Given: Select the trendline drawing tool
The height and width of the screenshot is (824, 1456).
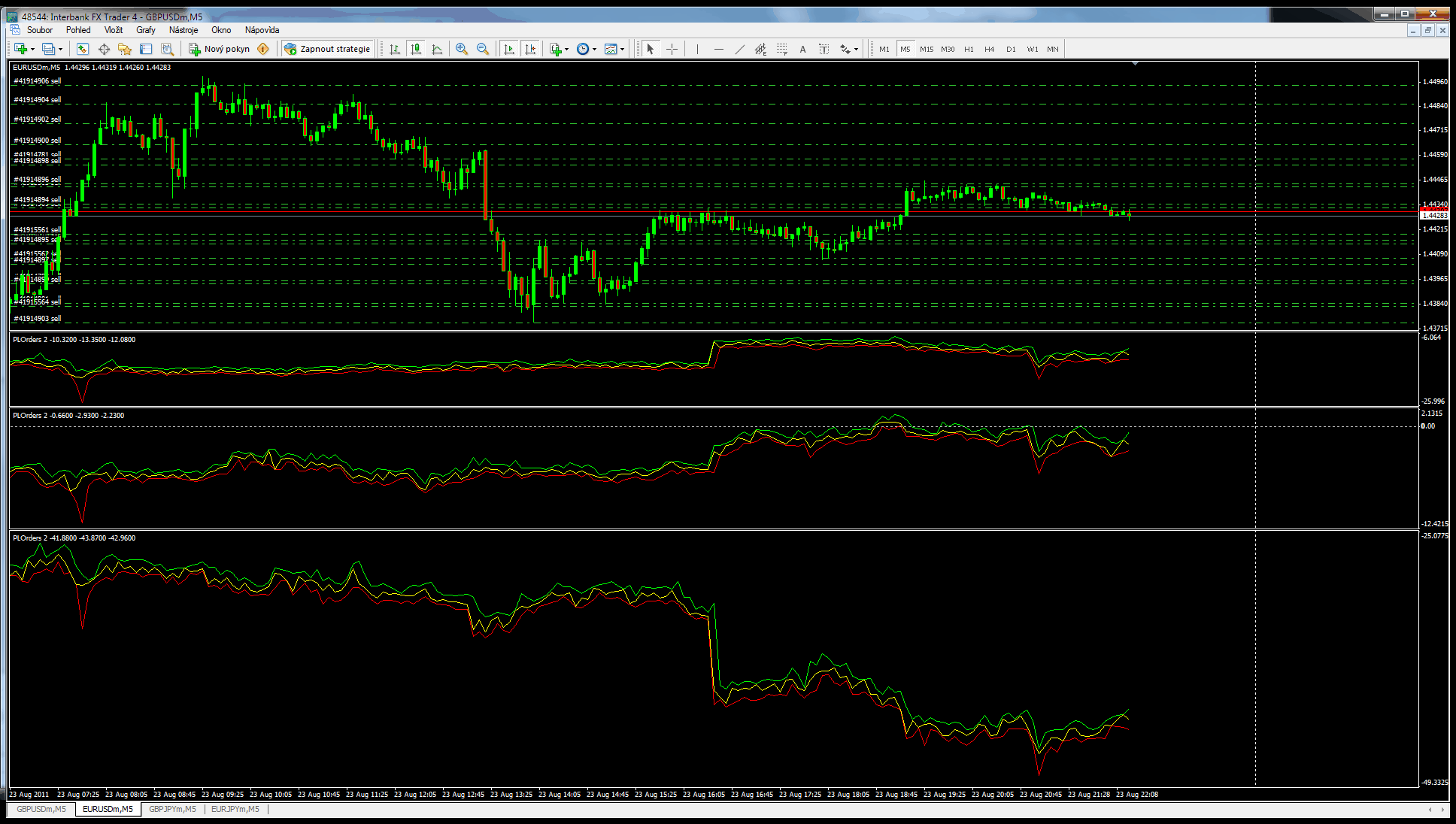Looking at the screenshot, I should click(x=739, y=49).
